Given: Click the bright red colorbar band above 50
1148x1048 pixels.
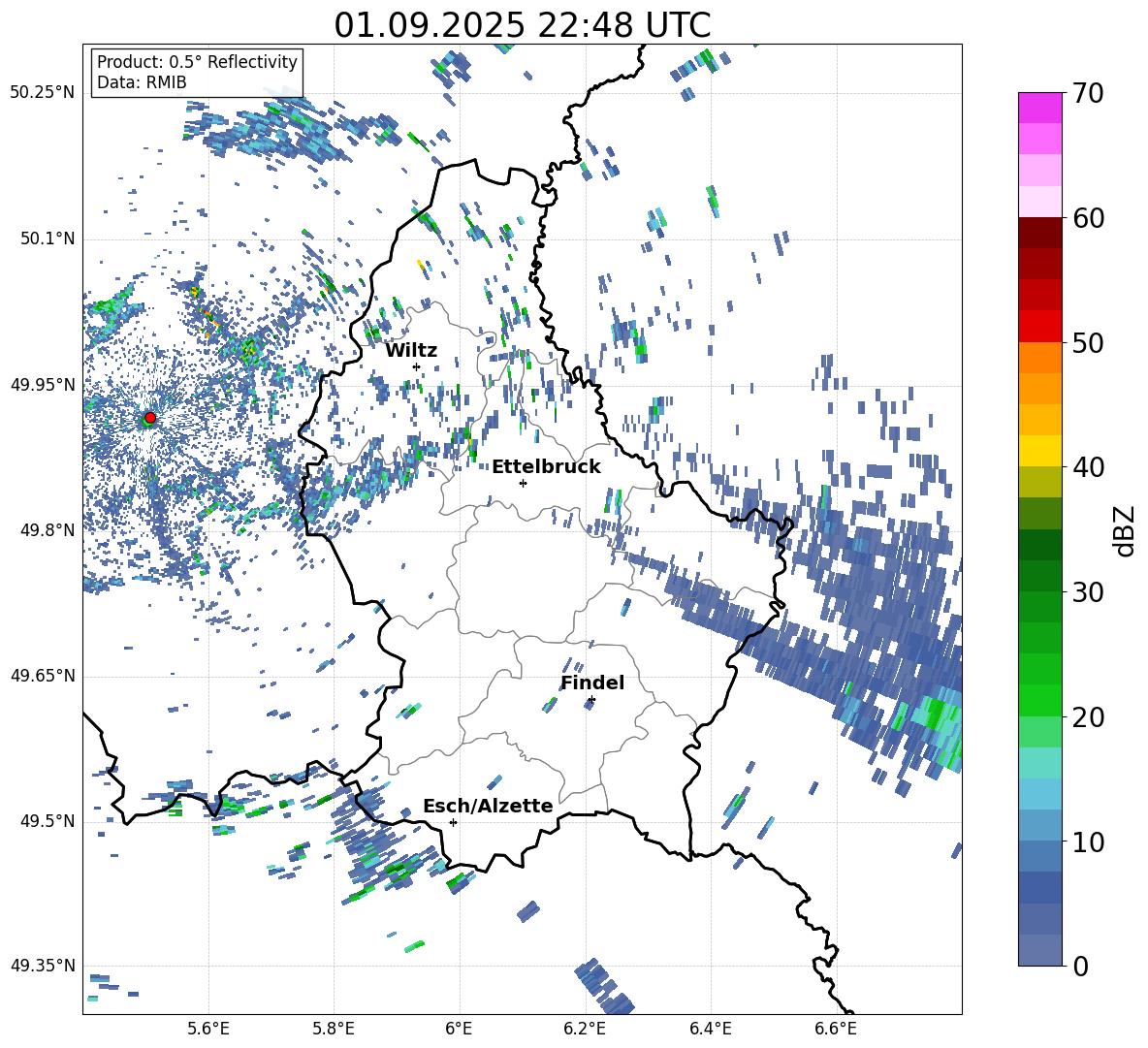Looking at the screenshot, I should click(1039, 327).
